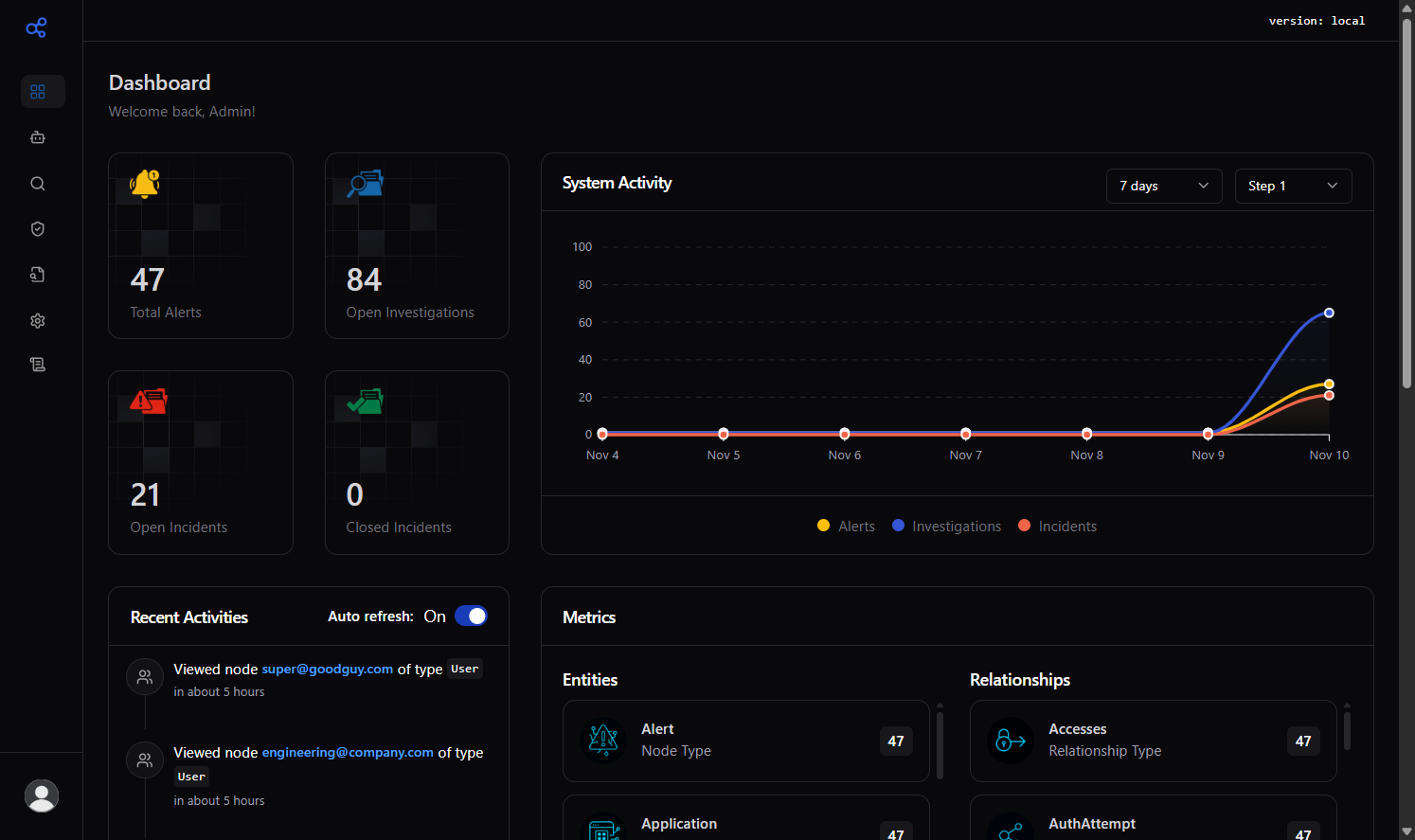1415x840 pixels.
Task: Click the super@goodguy.com node link
Action: pos(328,669)
